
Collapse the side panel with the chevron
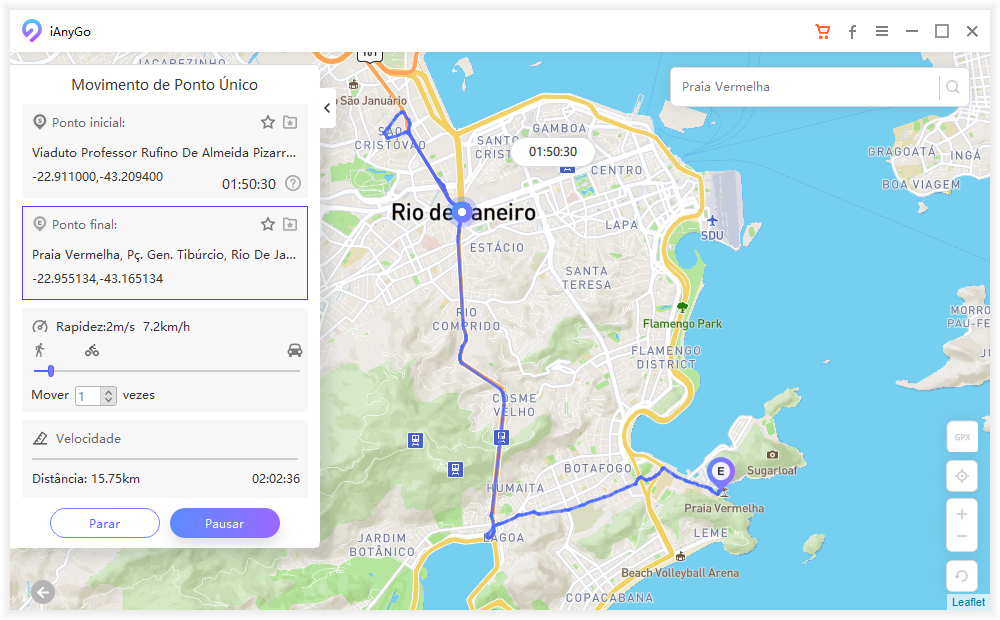point(327,108)
